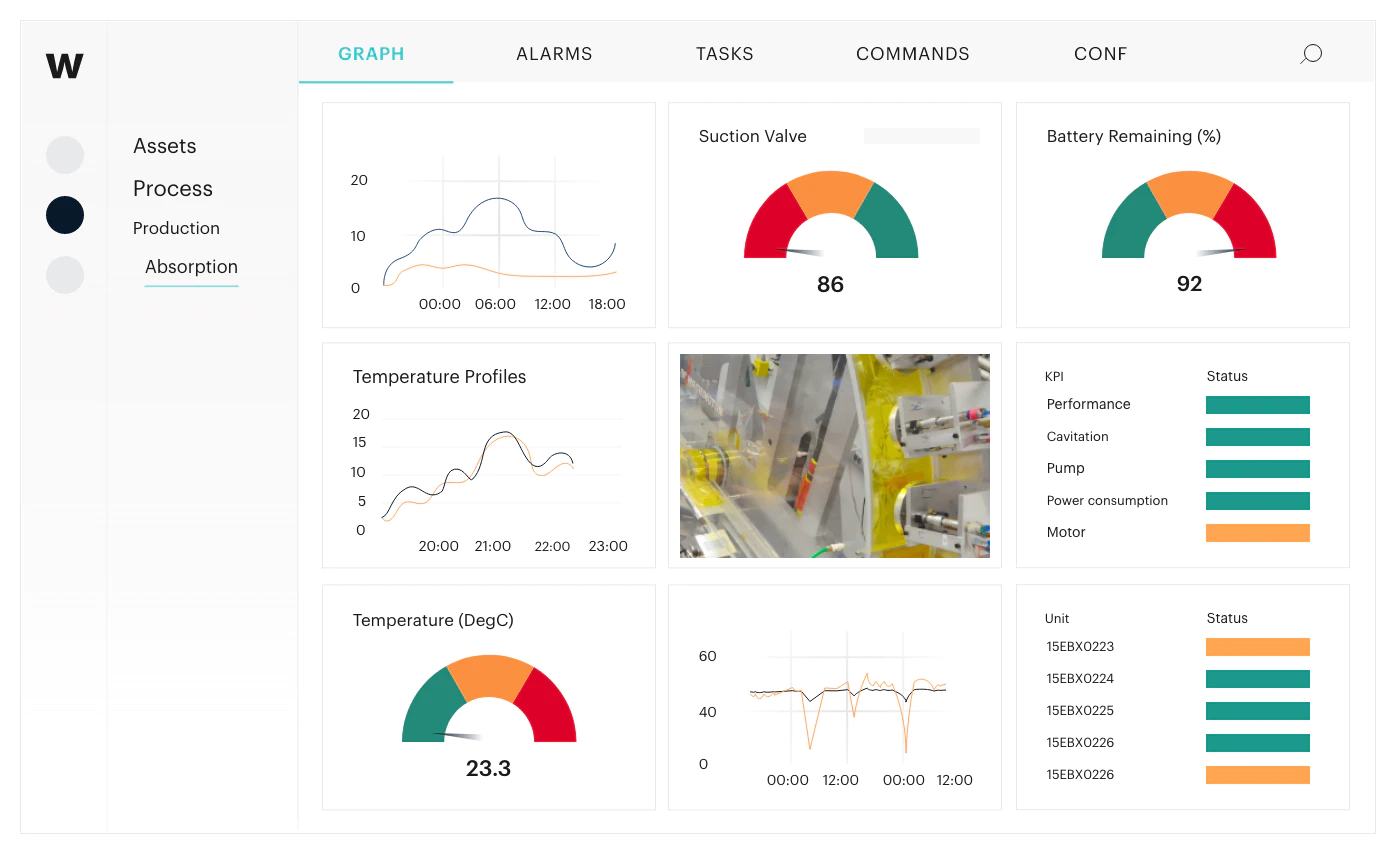This screenshot has height=854, width=1396.
Task: Open the TASKS tab
Action: 725,54
